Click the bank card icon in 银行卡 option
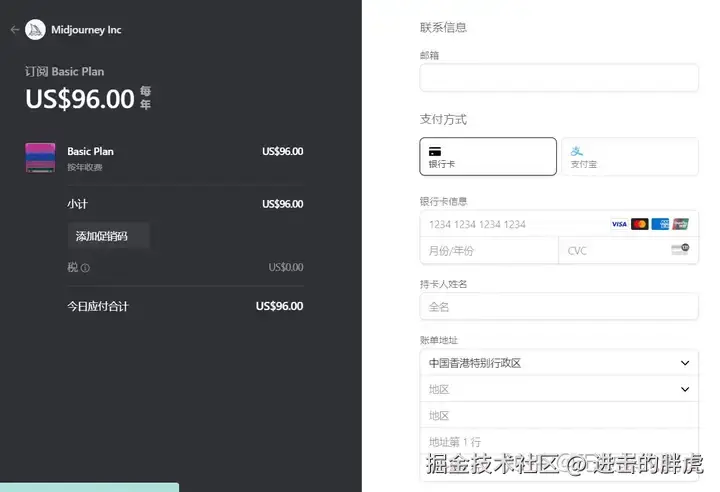 (x=435, y=151)
